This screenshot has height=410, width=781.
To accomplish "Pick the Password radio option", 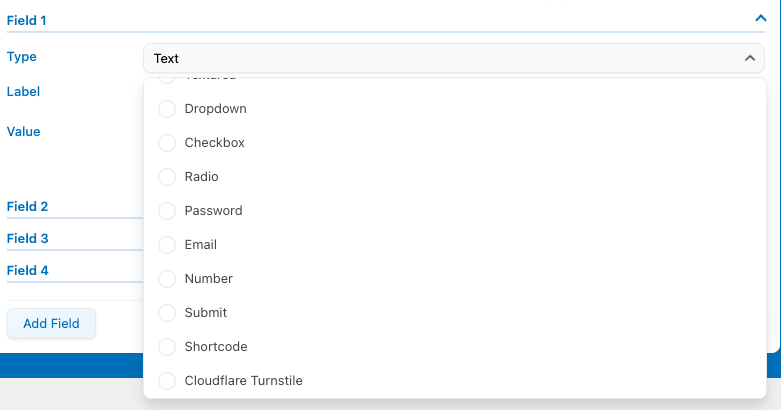I will click(167, 211).
